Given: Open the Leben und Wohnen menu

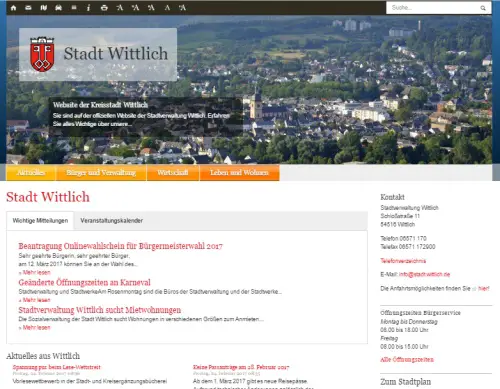Looking at the screenshot, I should pos(239,173).
